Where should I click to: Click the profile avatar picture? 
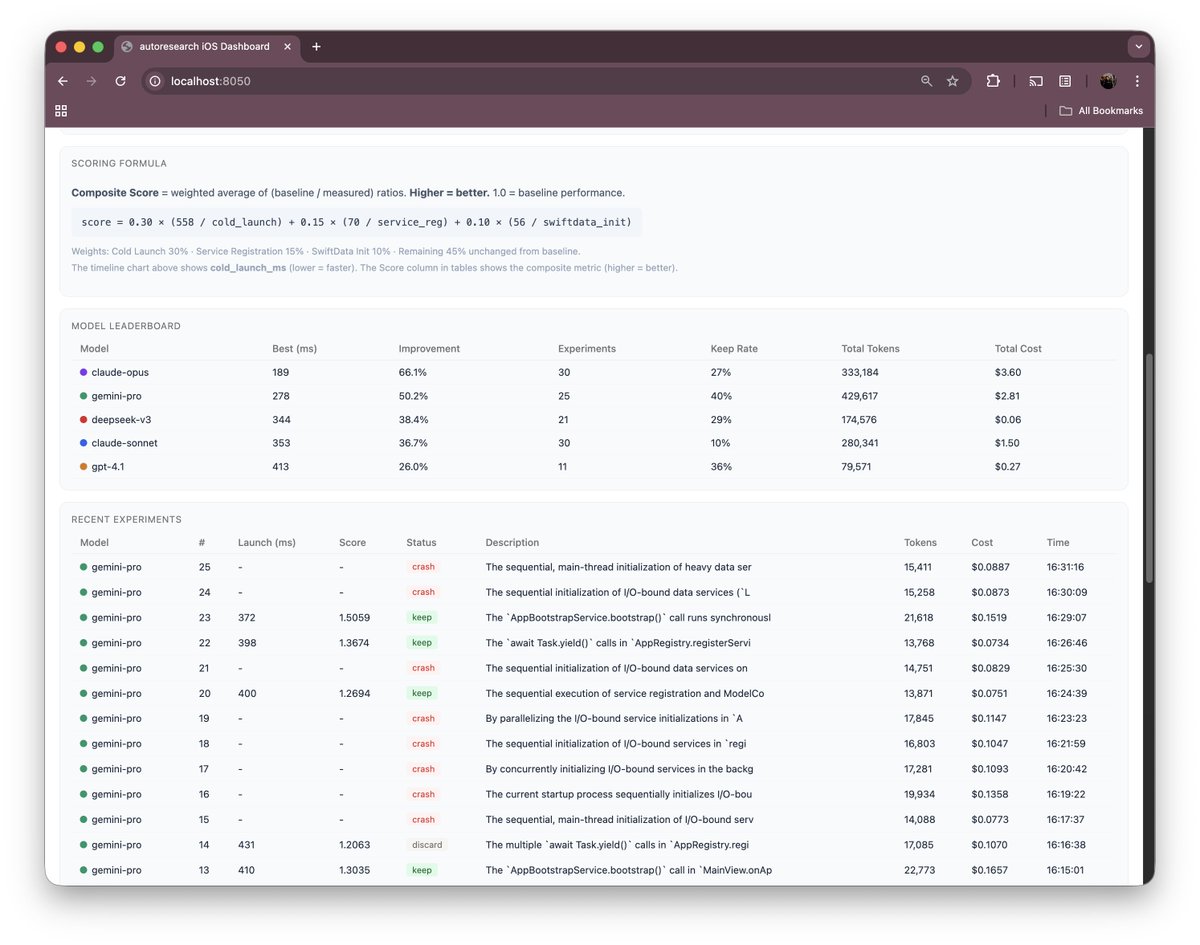click(1107, 81)
